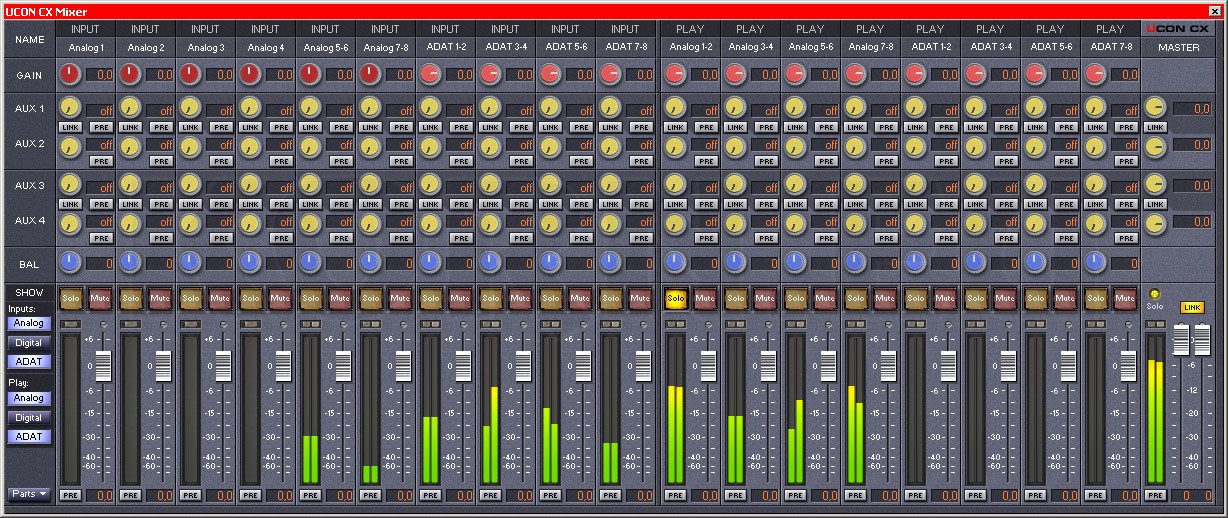Show Digital channels under Inputs

[29, 343]
